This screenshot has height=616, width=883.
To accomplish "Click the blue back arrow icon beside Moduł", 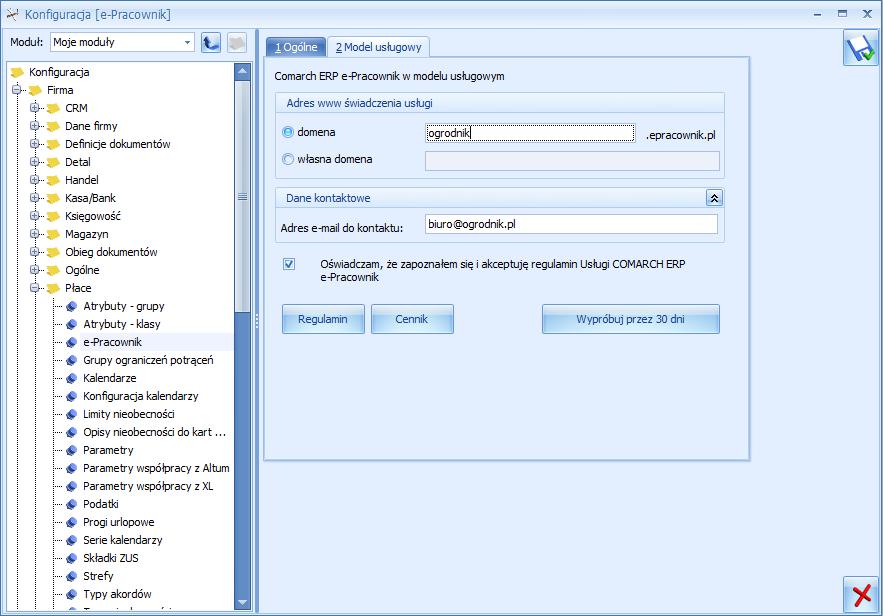I will click(x=211, y=43).
